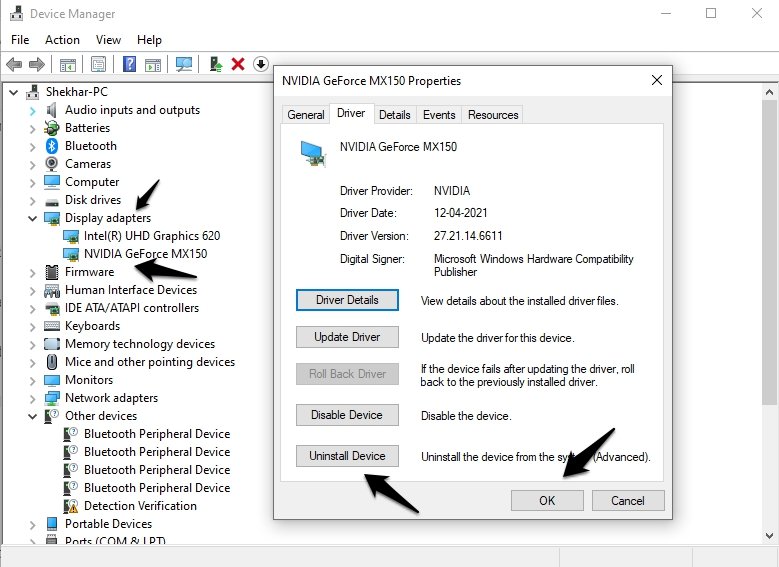Screen dimensions: 779x567
Task: Confirm with the OK button
Action: tap(547, 500)
